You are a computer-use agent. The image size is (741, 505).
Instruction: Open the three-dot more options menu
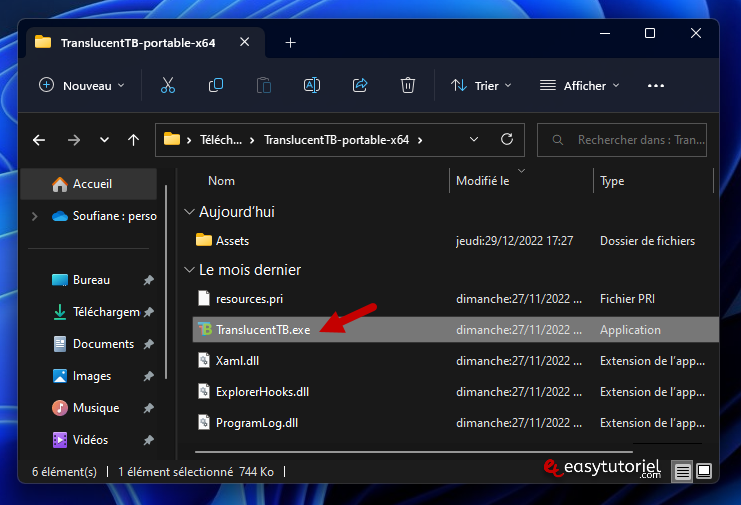[x=656, y=86]
